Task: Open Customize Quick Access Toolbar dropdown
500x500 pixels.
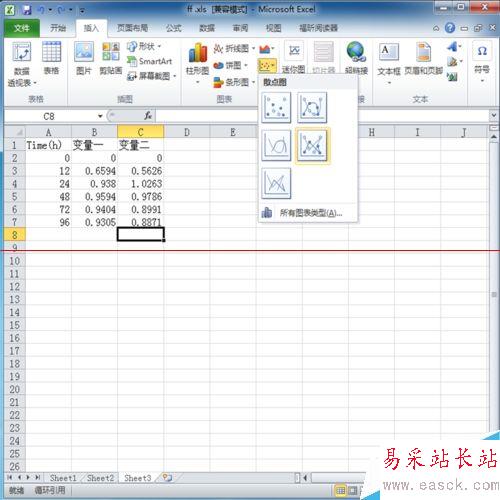Action: pyautogui.click(x=82, y=11)
